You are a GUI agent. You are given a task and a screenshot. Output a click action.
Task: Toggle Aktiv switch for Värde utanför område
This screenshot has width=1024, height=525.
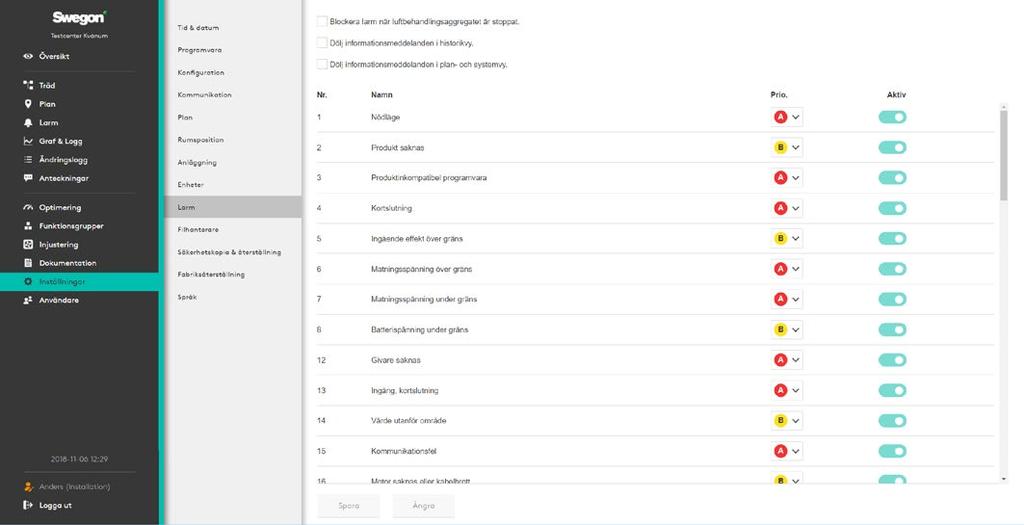click(x=892, y=421)
